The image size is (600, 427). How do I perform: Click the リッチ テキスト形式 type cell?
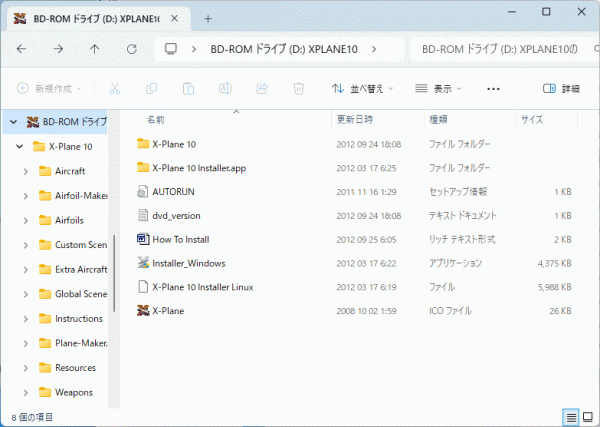(462, 240)
